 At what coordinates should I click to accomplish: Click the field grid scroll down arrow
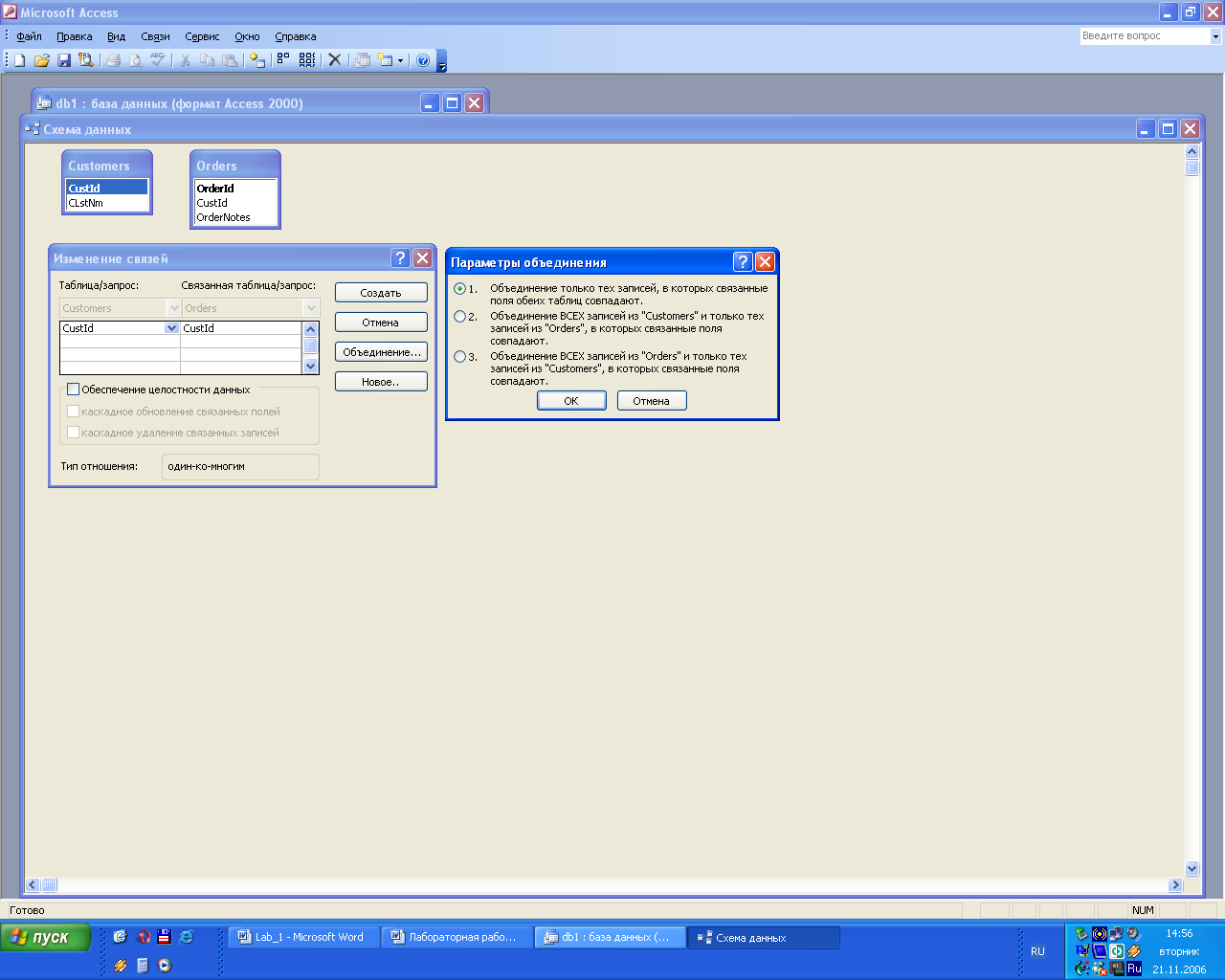click(310, 367)
